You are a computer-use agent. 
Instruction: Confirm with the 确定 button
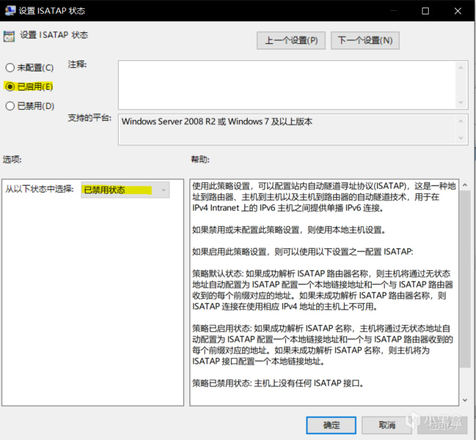(331, 425)
